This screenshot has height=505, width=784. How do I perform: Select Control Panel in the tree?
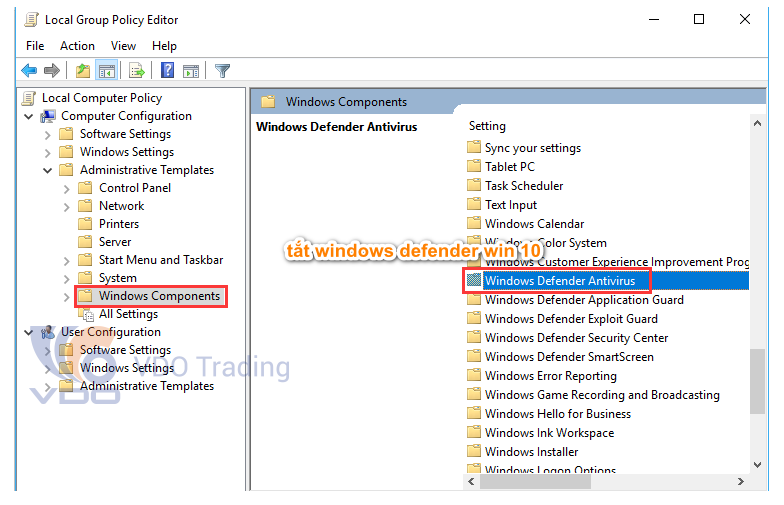(134, 188)
